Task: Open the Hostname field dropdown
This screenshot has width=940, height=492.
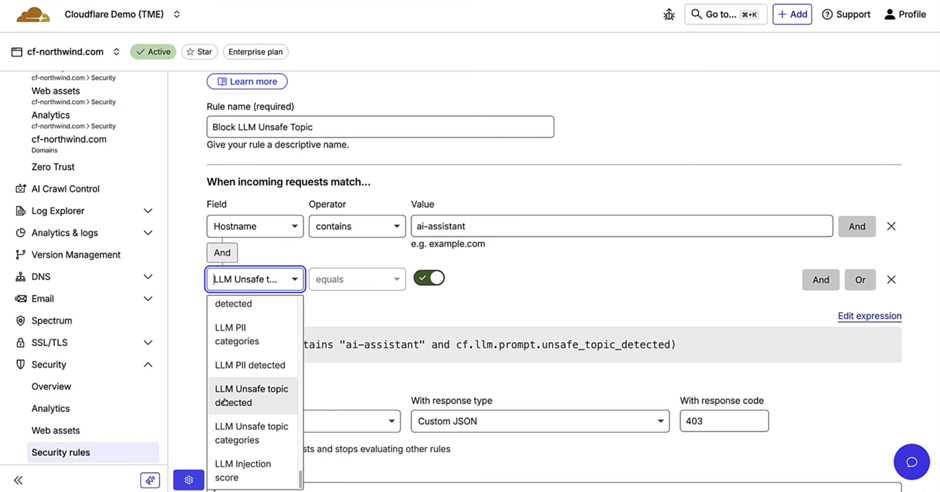Action: tap(255, 227)
